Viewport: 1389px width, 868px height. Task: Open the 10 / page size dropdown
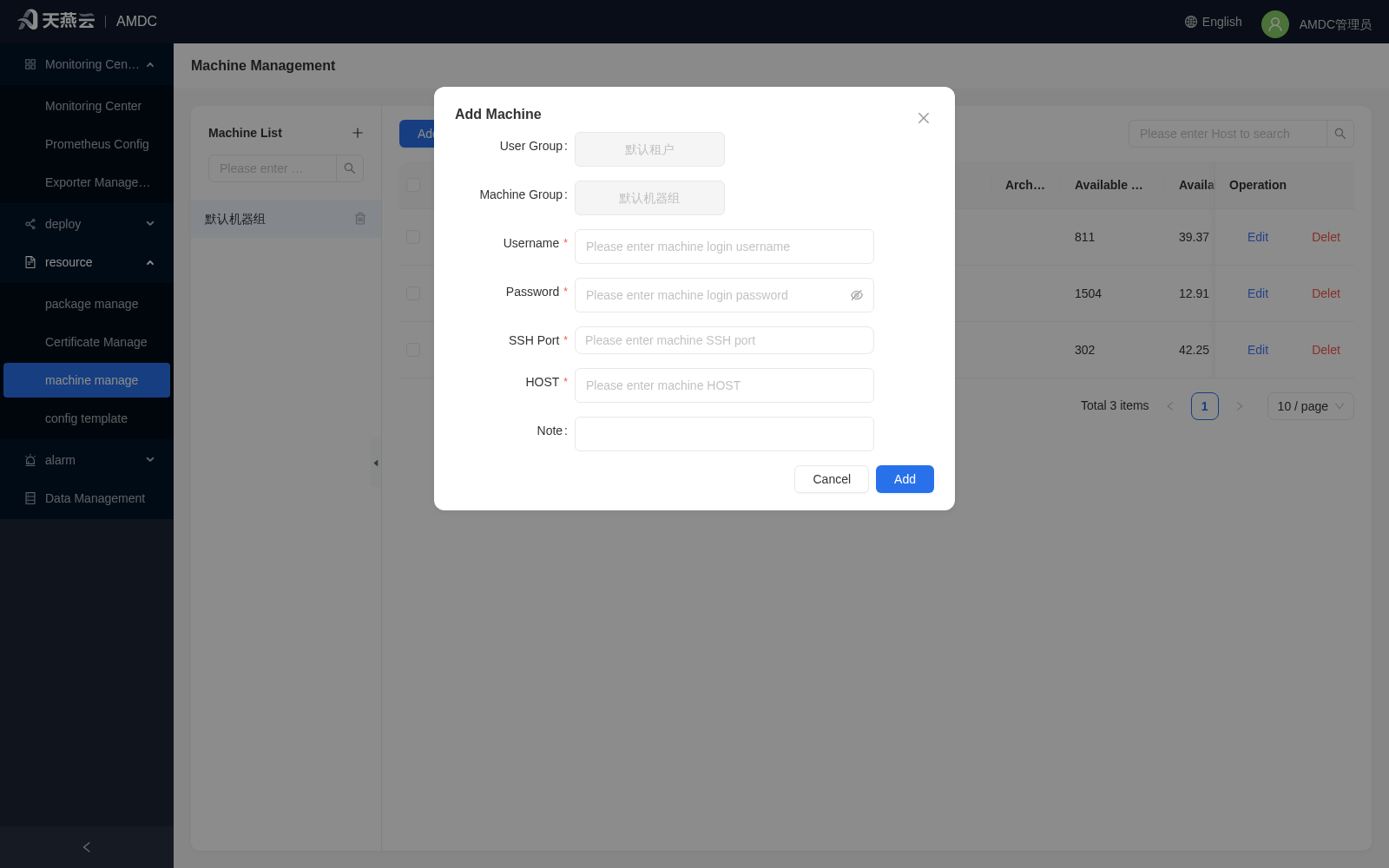1311,406
